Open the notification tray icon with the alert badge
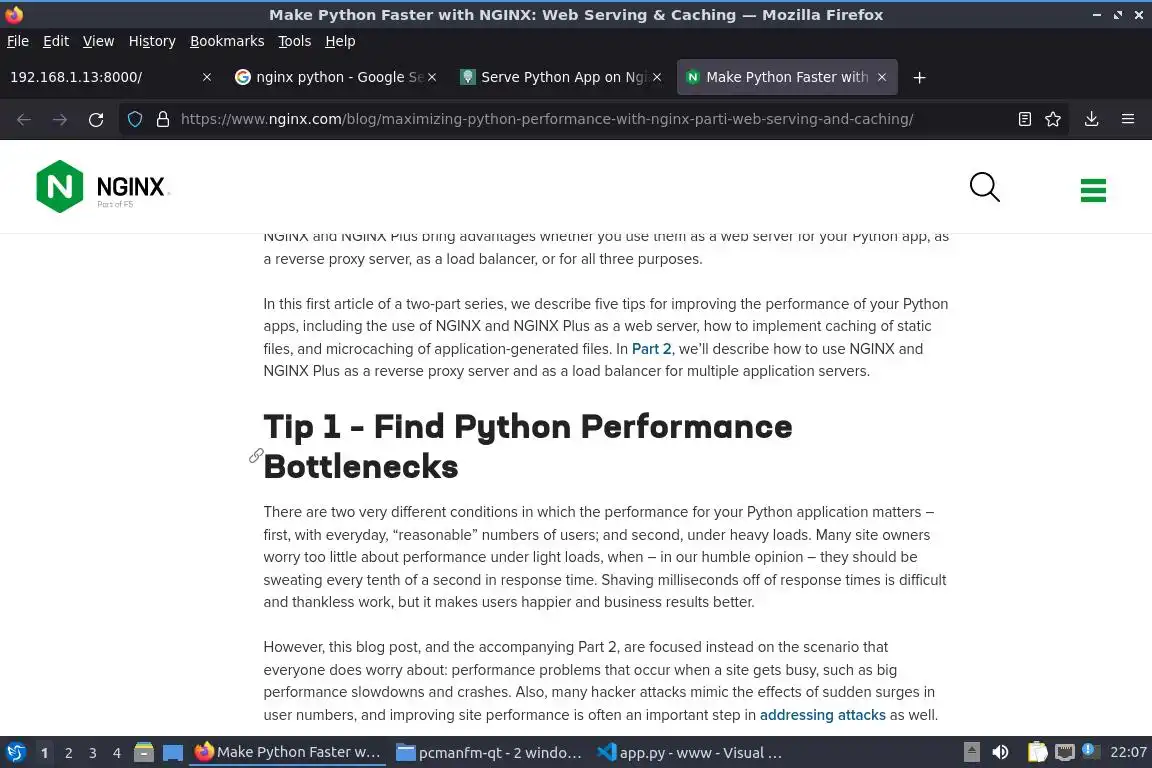Viewport: 1152px width, 768px height. tap(1091, 751)
